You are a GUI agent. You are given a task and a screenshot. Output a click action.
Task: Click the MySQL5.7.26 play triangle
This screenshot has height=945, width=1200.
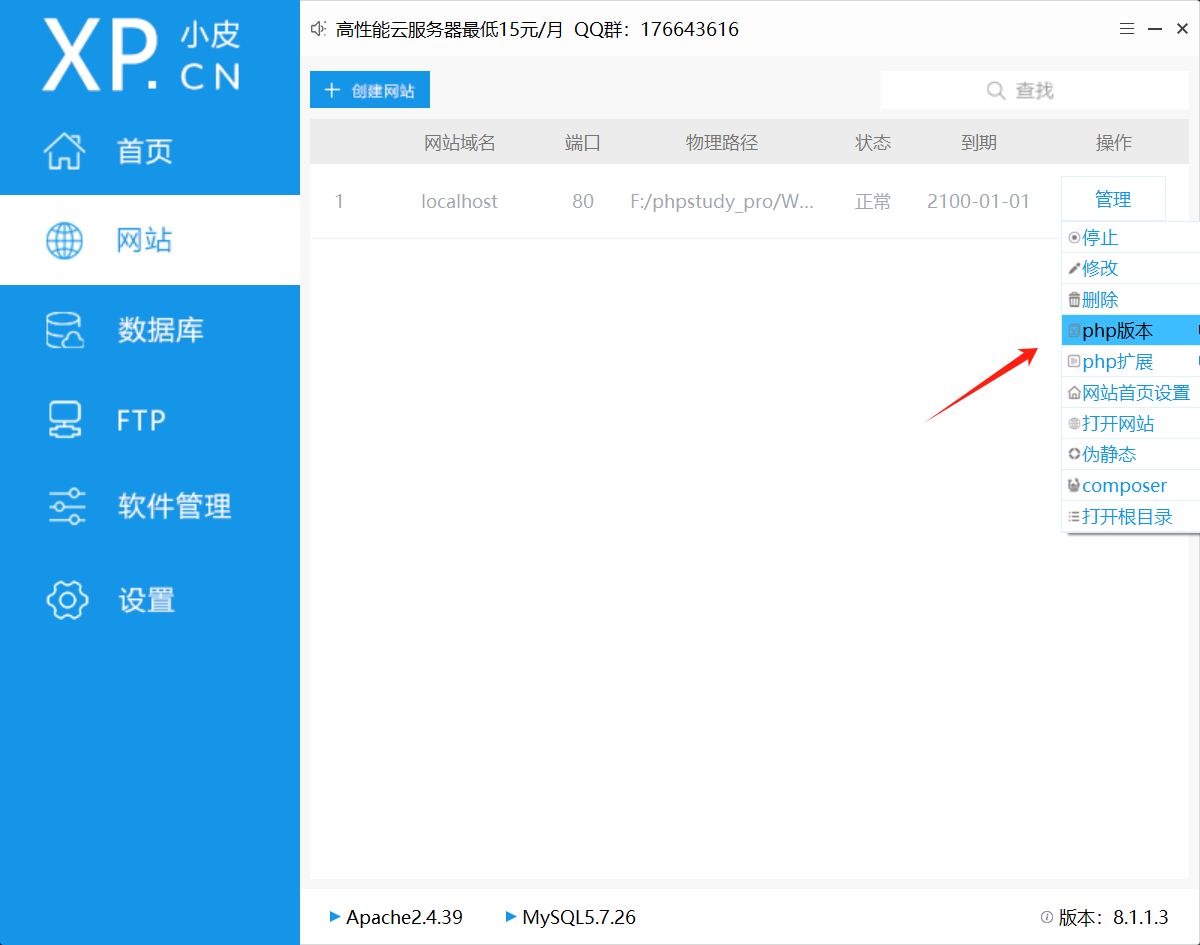tap(511, 916)
